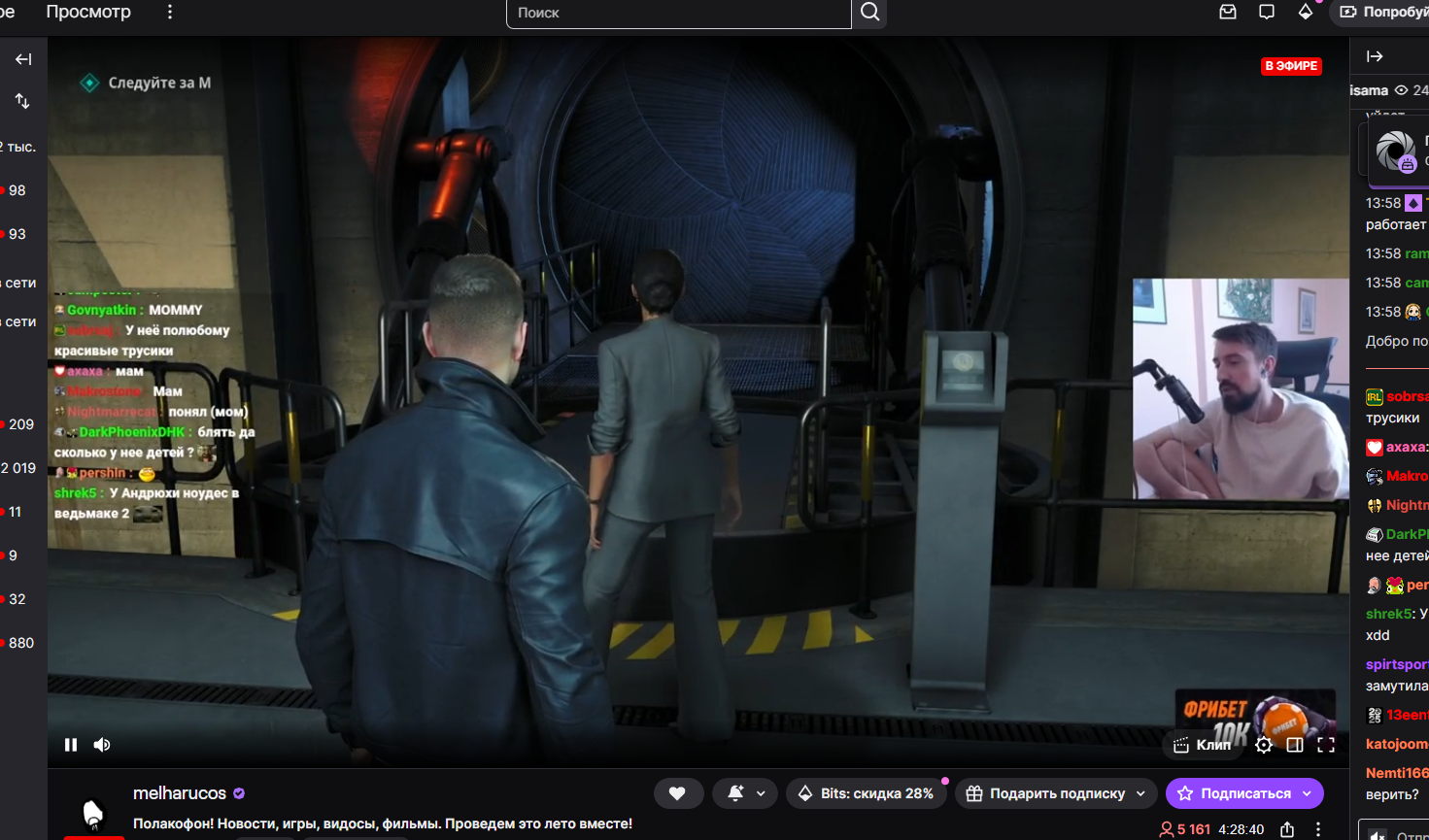Screen dimensions: 1429x840
Task: Mute the stream with speaker icon
Action: click(x=102, y=745)
